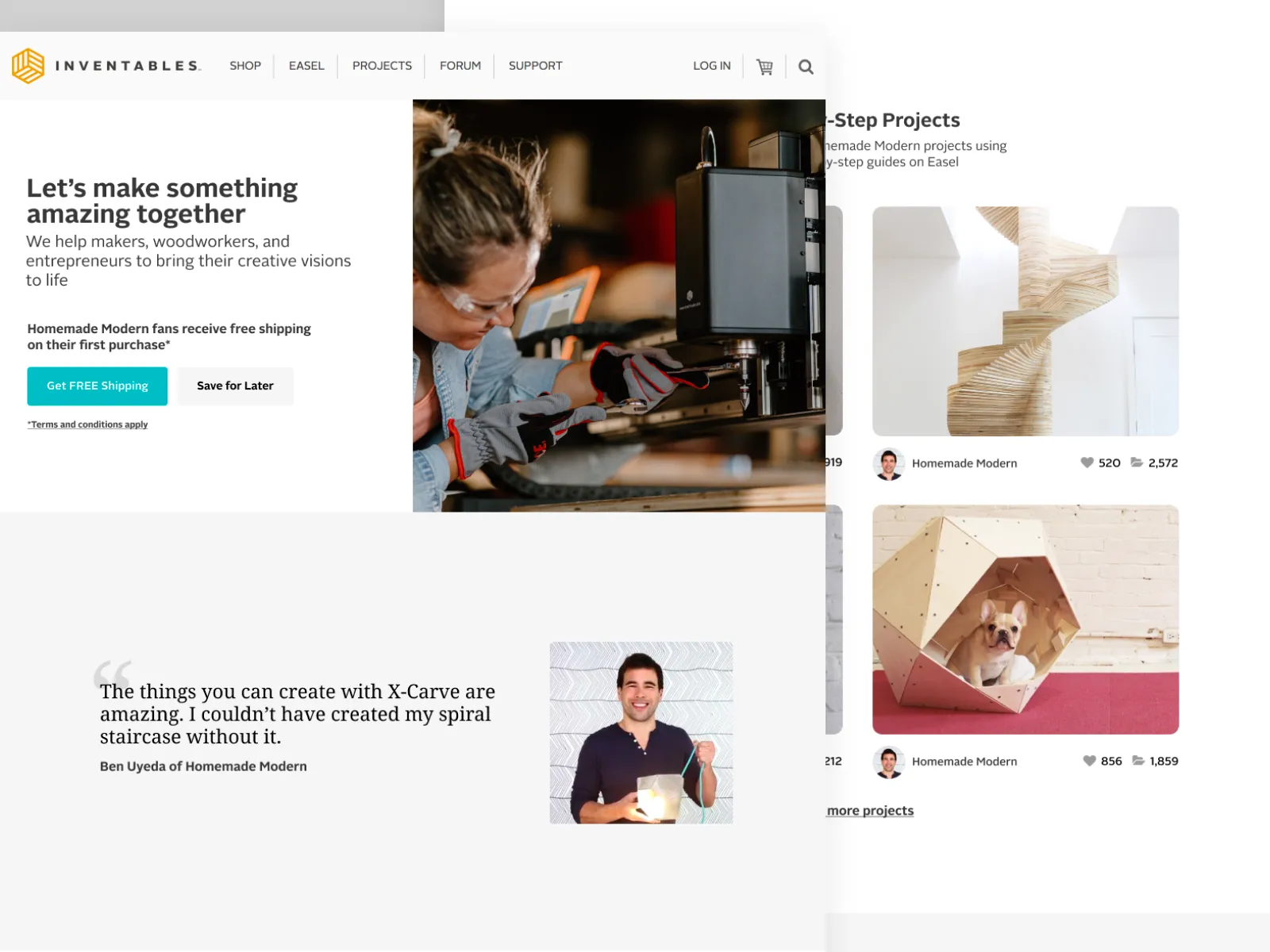This screenshot has height=952, width=1270.
Task: Click the LOG IN link
Action: point(711,66)
